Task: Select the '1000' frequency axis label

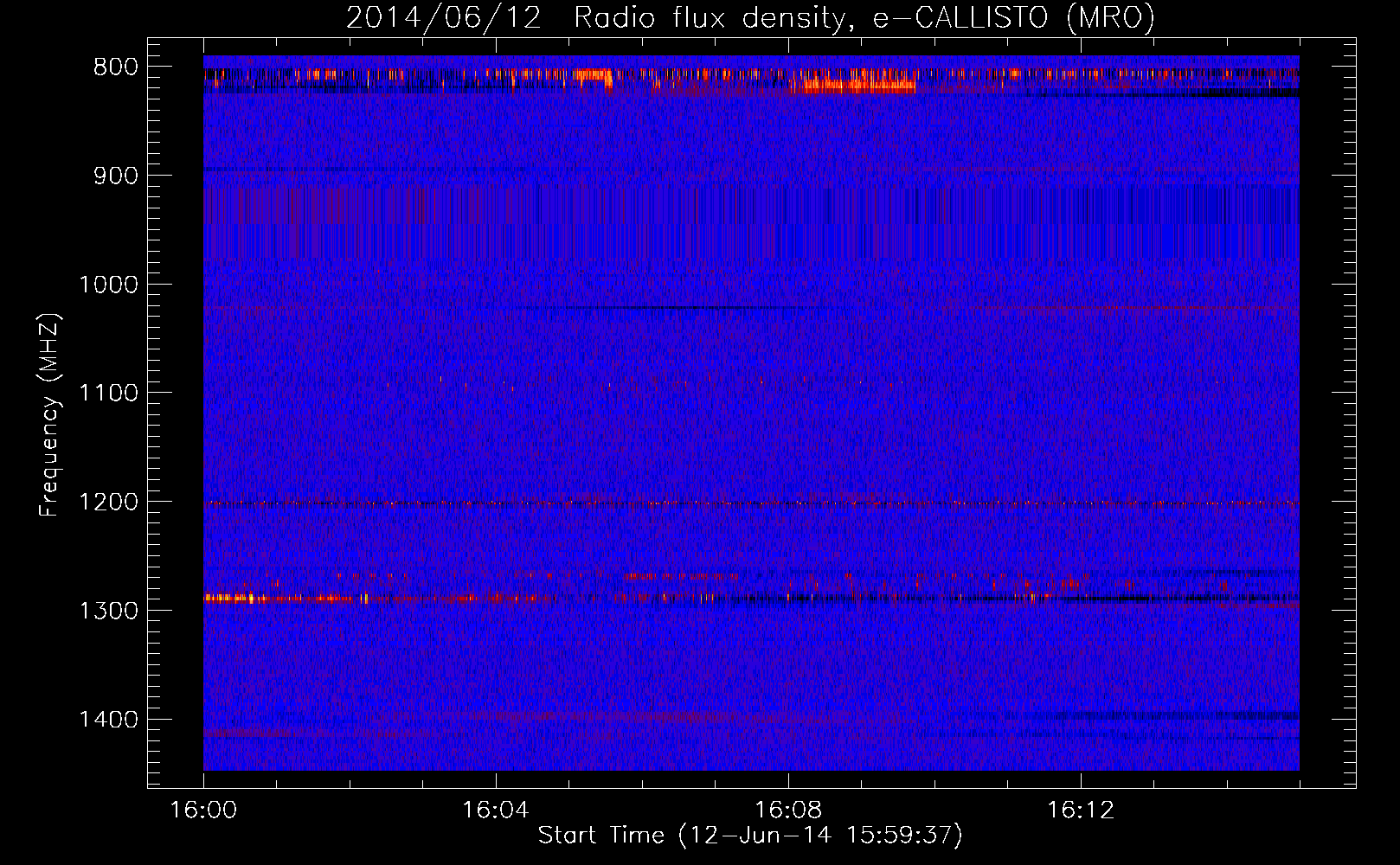Action: coord(108,285)
